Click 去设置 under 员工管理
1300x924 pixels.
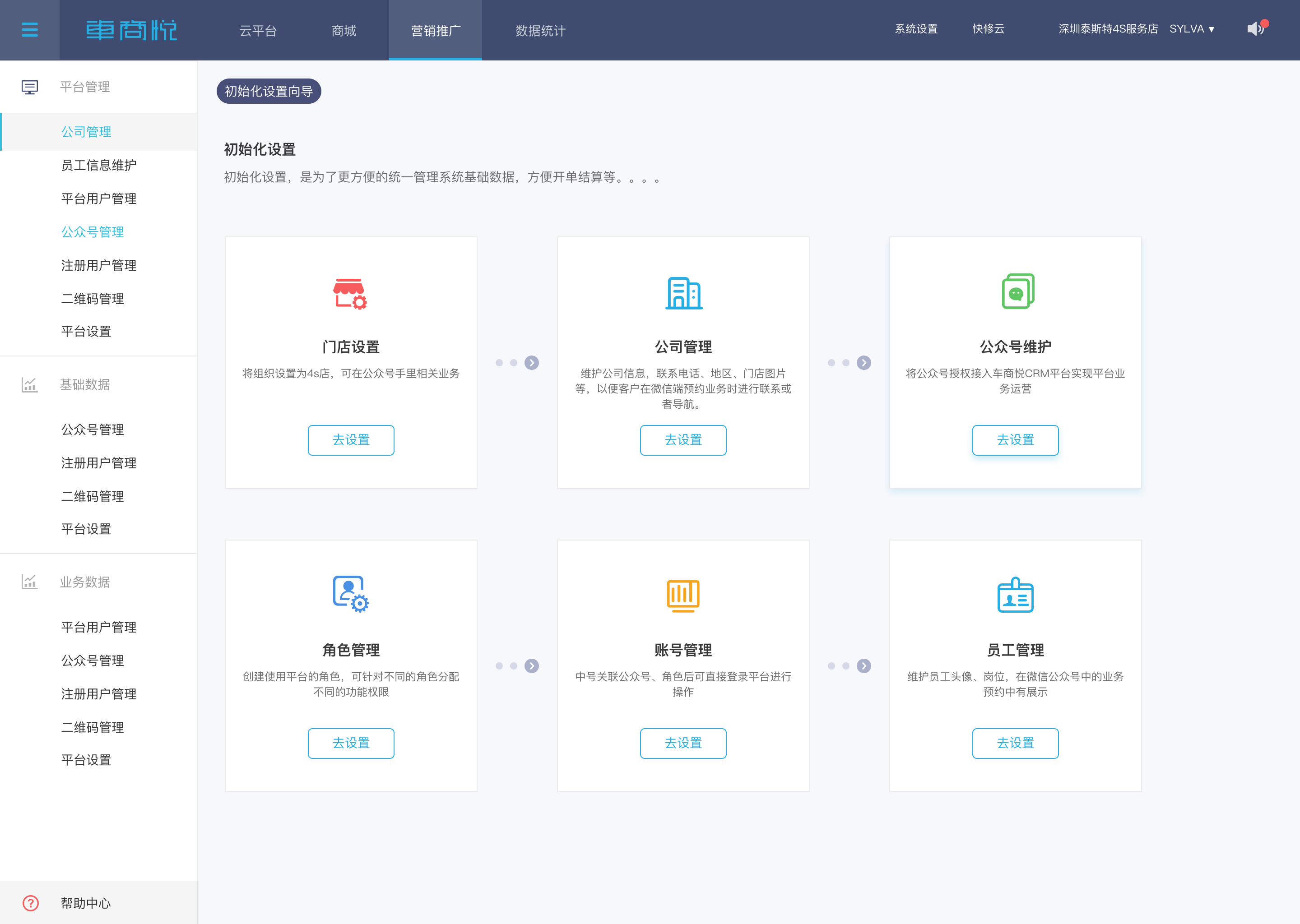(x=1016, y=743)
